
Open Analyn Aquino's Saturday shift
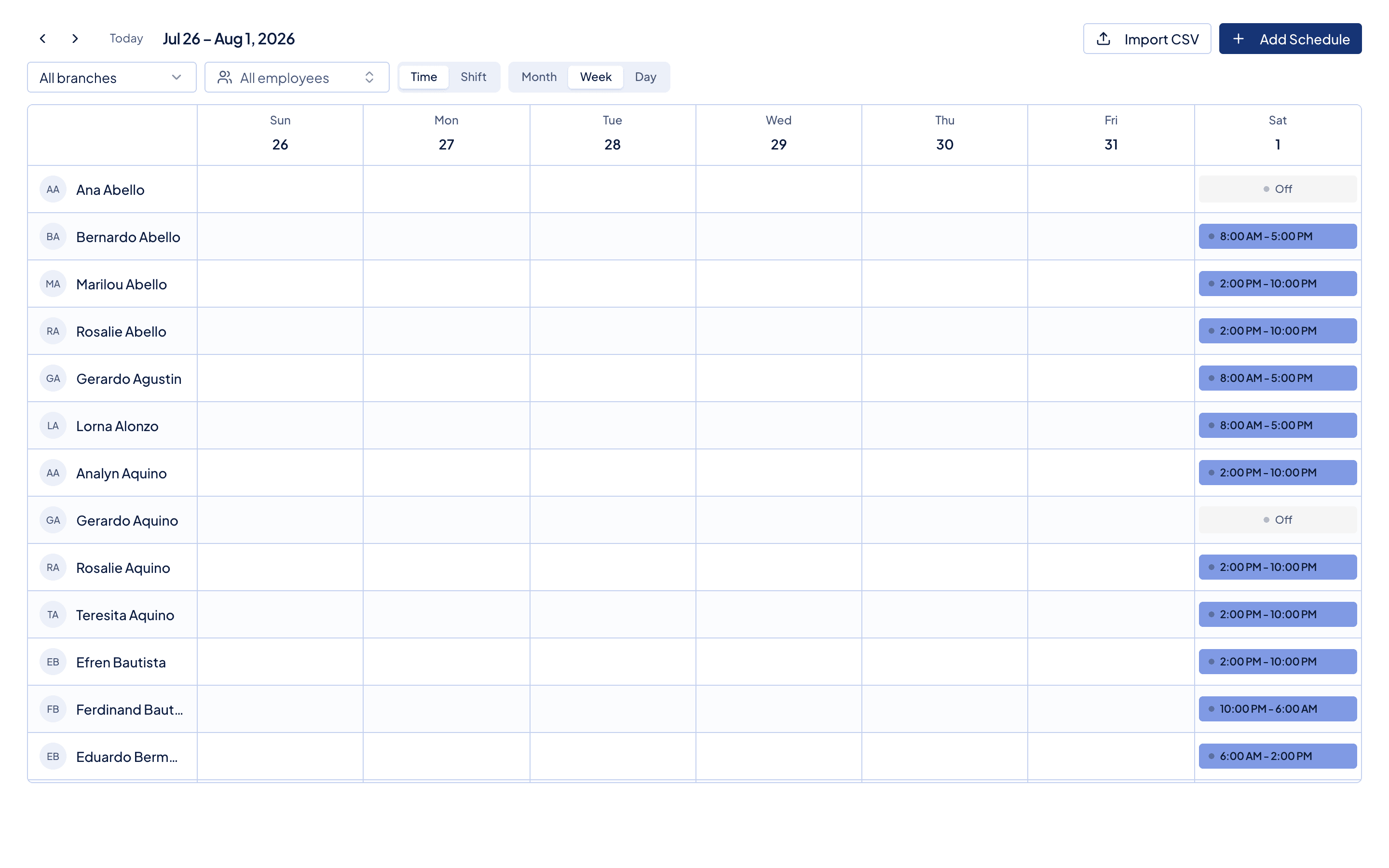tap(1278, 473)
